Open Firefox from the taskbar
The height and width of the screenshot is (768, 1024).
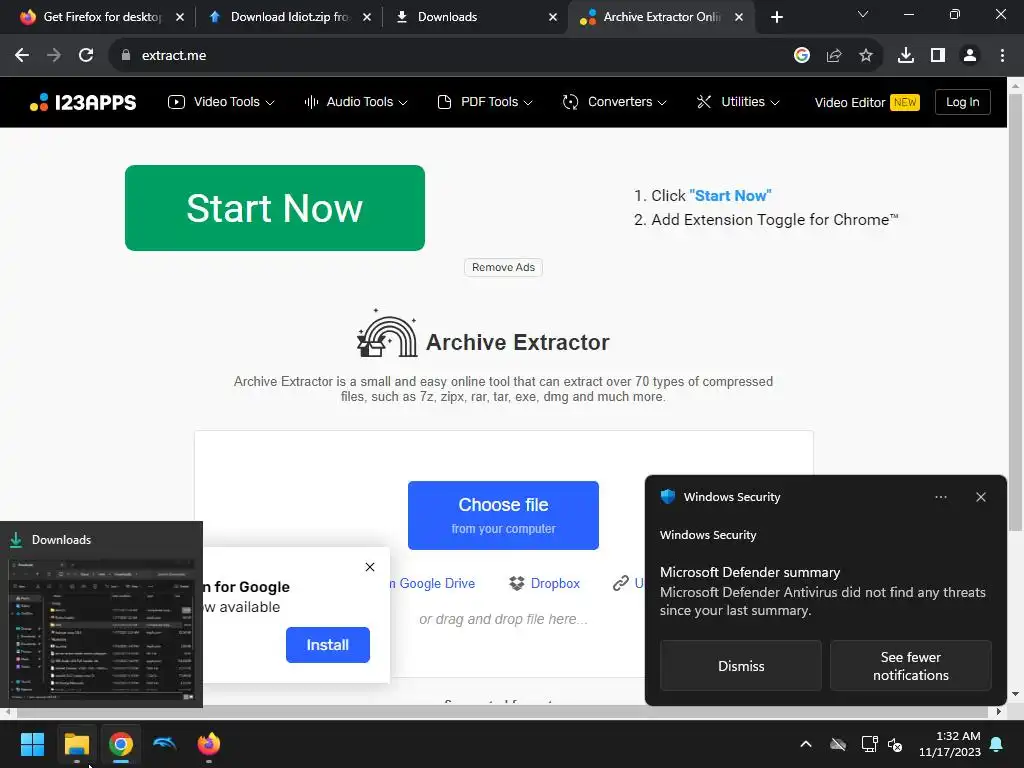[x=209, y=744]
